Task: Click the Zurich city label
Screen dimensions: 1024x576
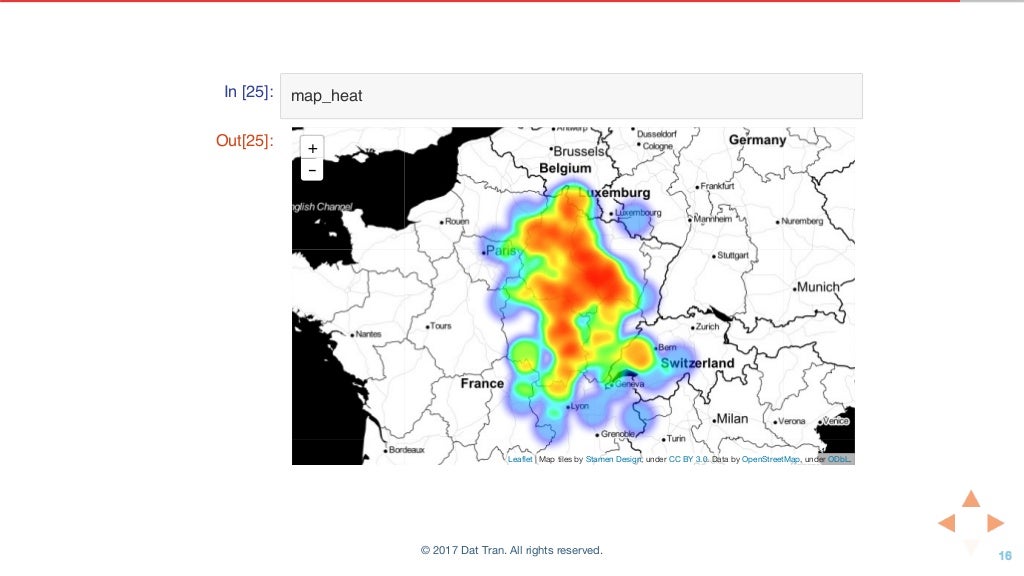Action: [707, 327]
